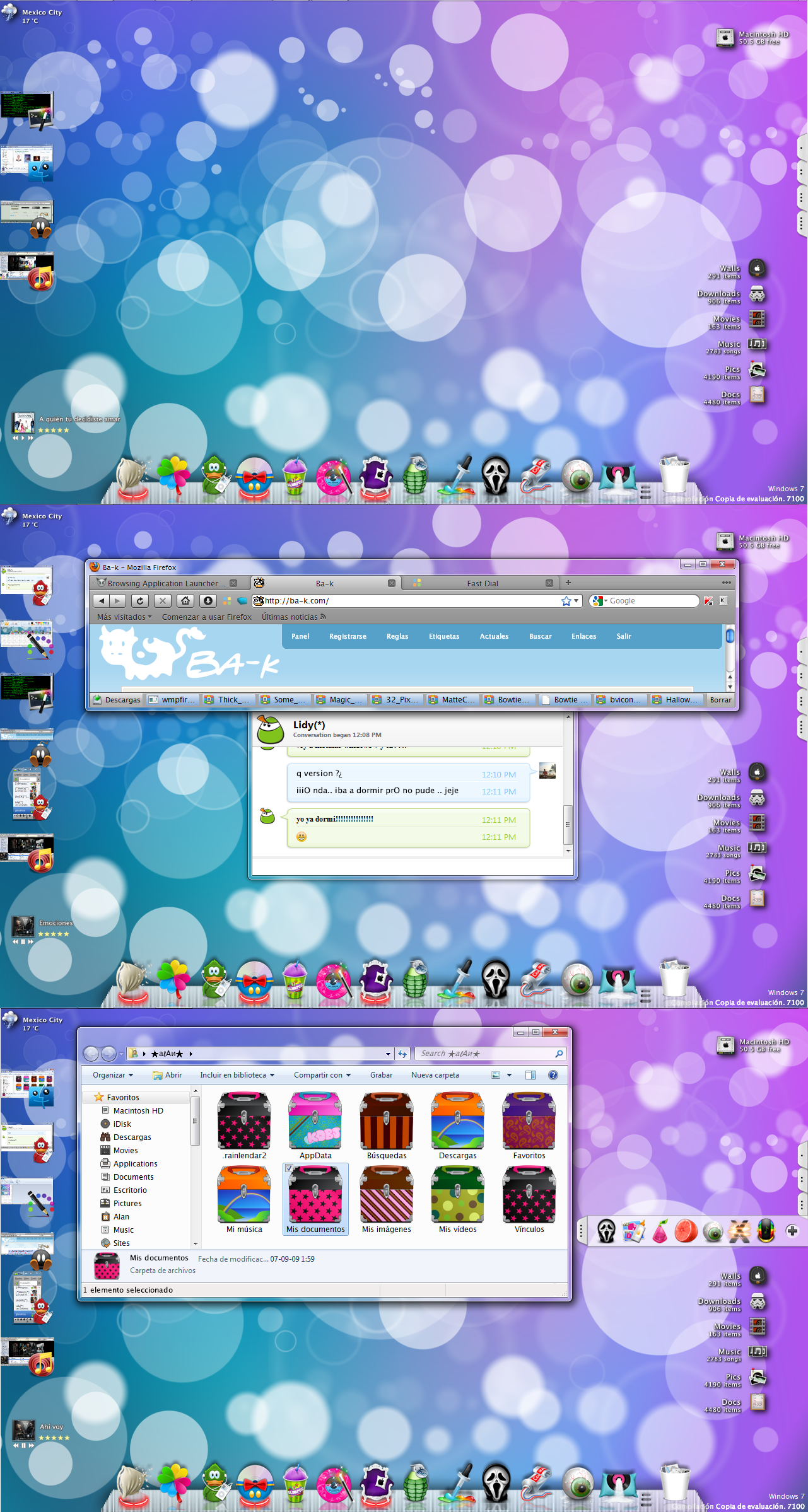This screenshot has height=1512, width=808.
Task: Click in the Explorer Search field
Action: point(486,1054)
